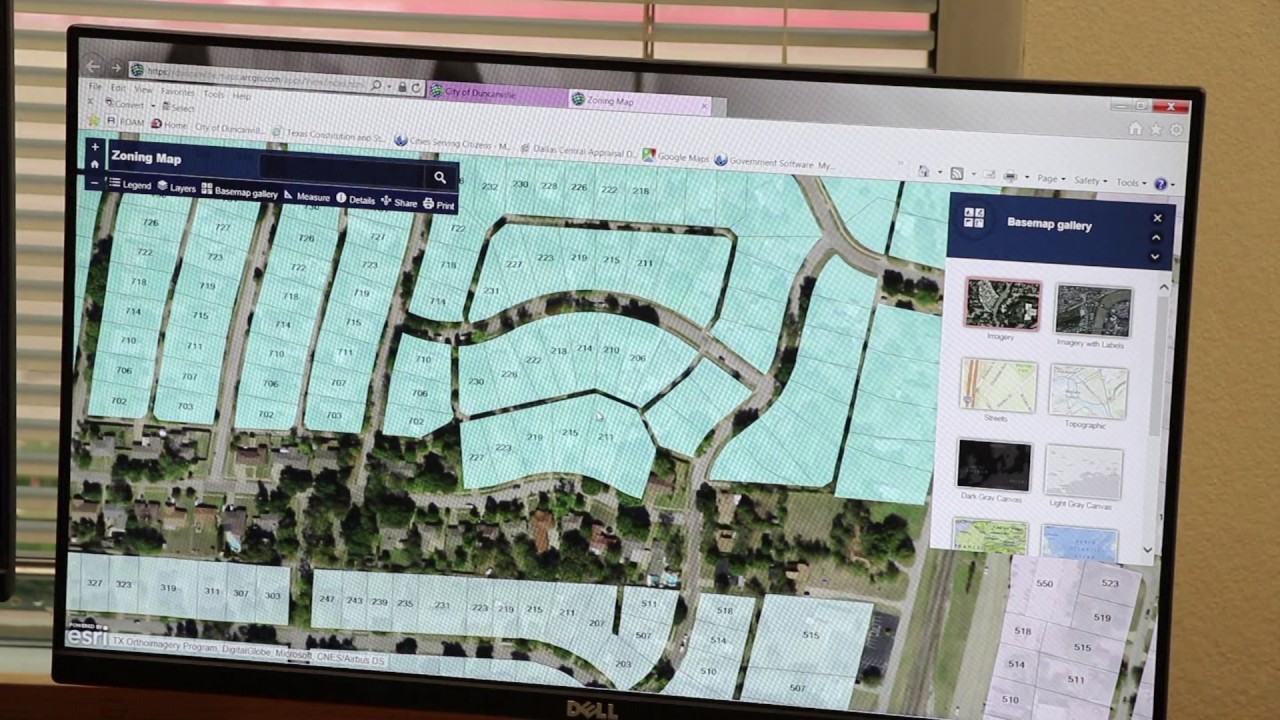Open Dallas Central Appraisal bookmark
Viewport: 1280px width, 720px height.
pos(577,150)
